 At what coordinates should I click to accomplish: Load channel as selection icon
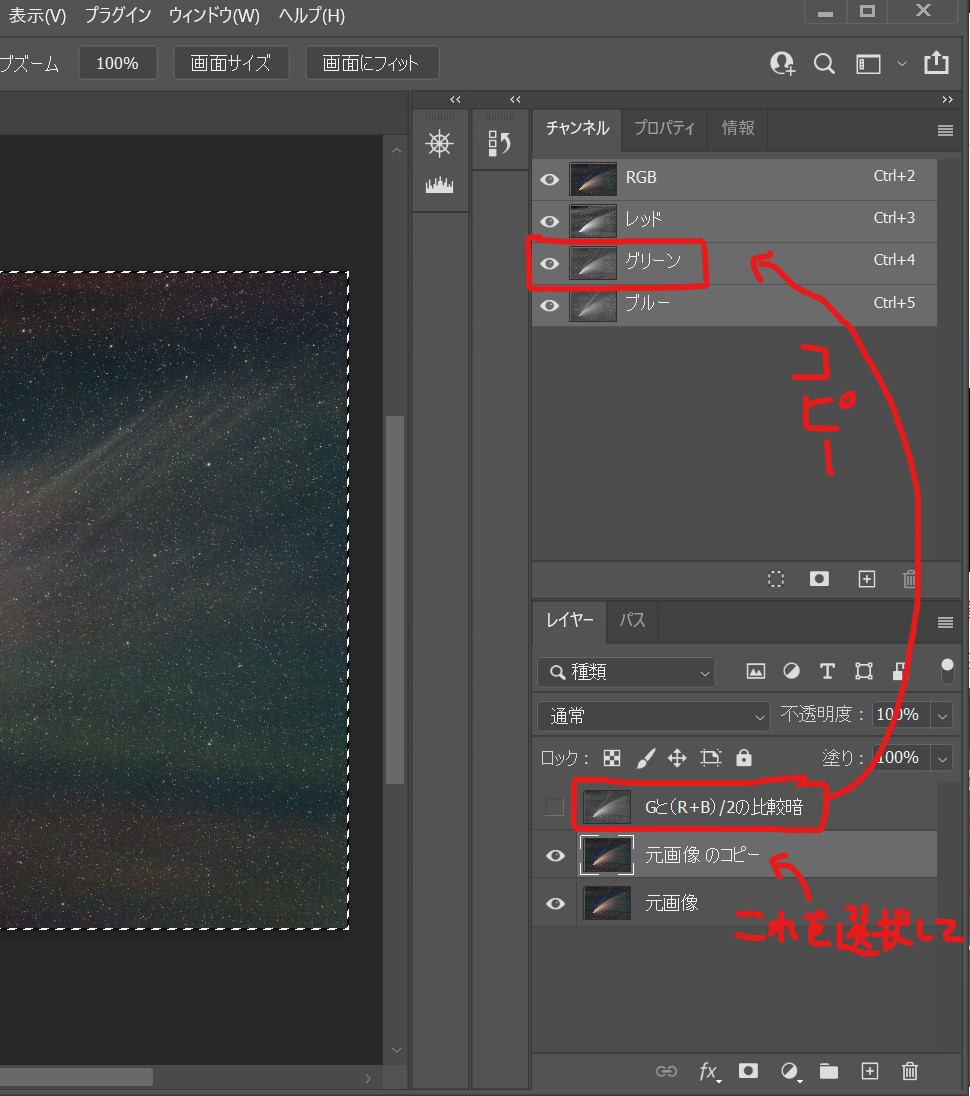click(776, 579)
